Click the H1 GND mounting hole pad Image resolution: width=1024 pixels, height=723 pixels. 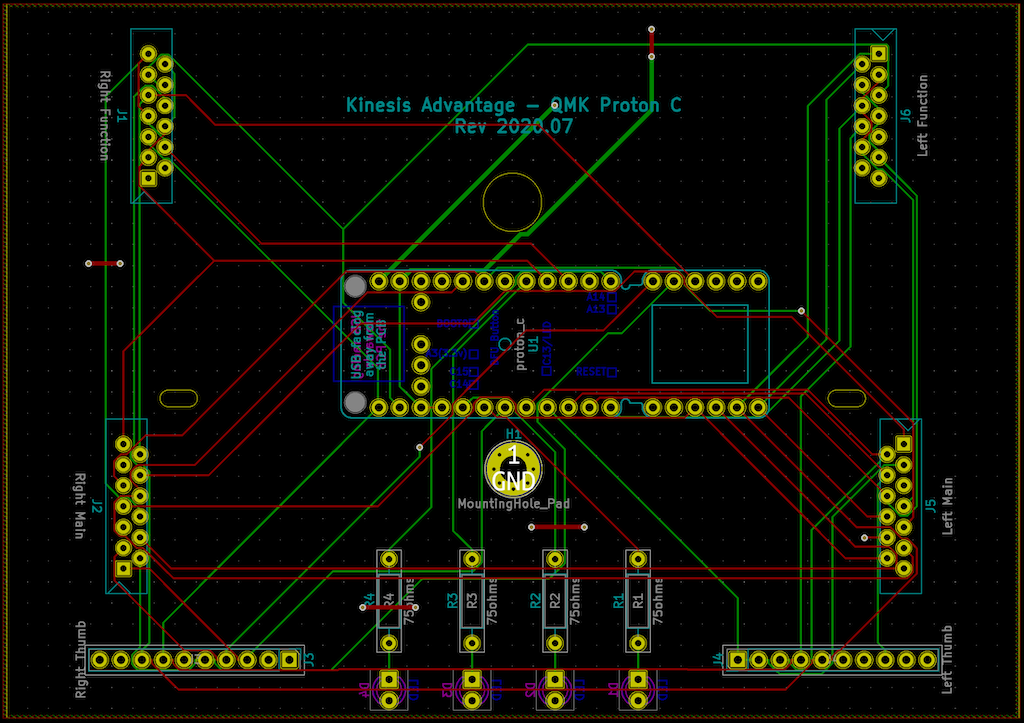513,469
